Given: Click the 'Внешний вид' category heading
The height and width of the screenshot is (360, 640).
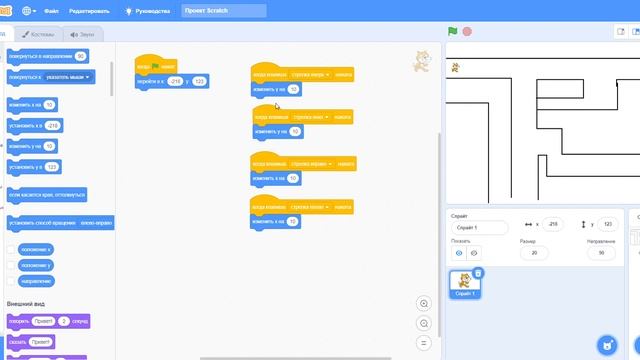Looking at the screenshot, I should pos(26,304).
